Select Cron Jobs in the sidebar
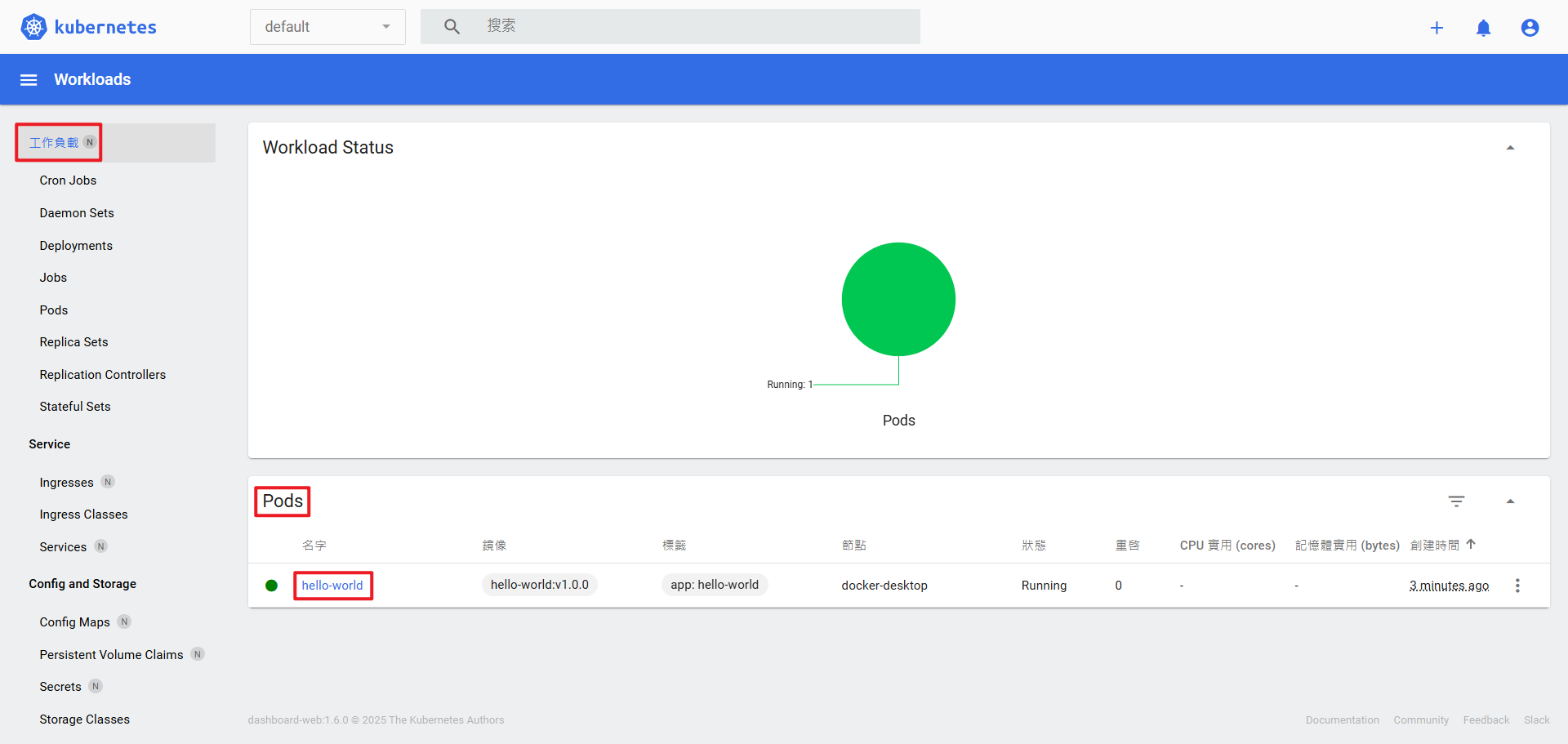Viewport: 1568px width, 744px height. [68, 180]
